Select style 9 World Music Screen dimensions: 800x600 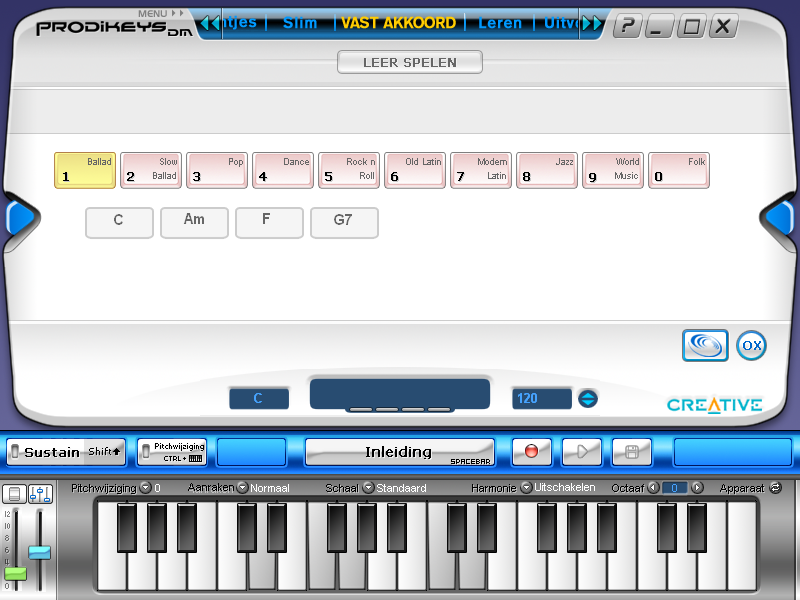(x=613, y=170)
